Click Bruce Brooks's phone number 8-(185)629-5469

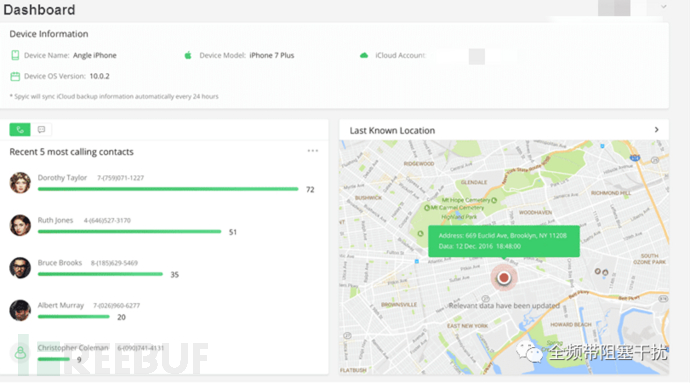click(x=114, y=263)
